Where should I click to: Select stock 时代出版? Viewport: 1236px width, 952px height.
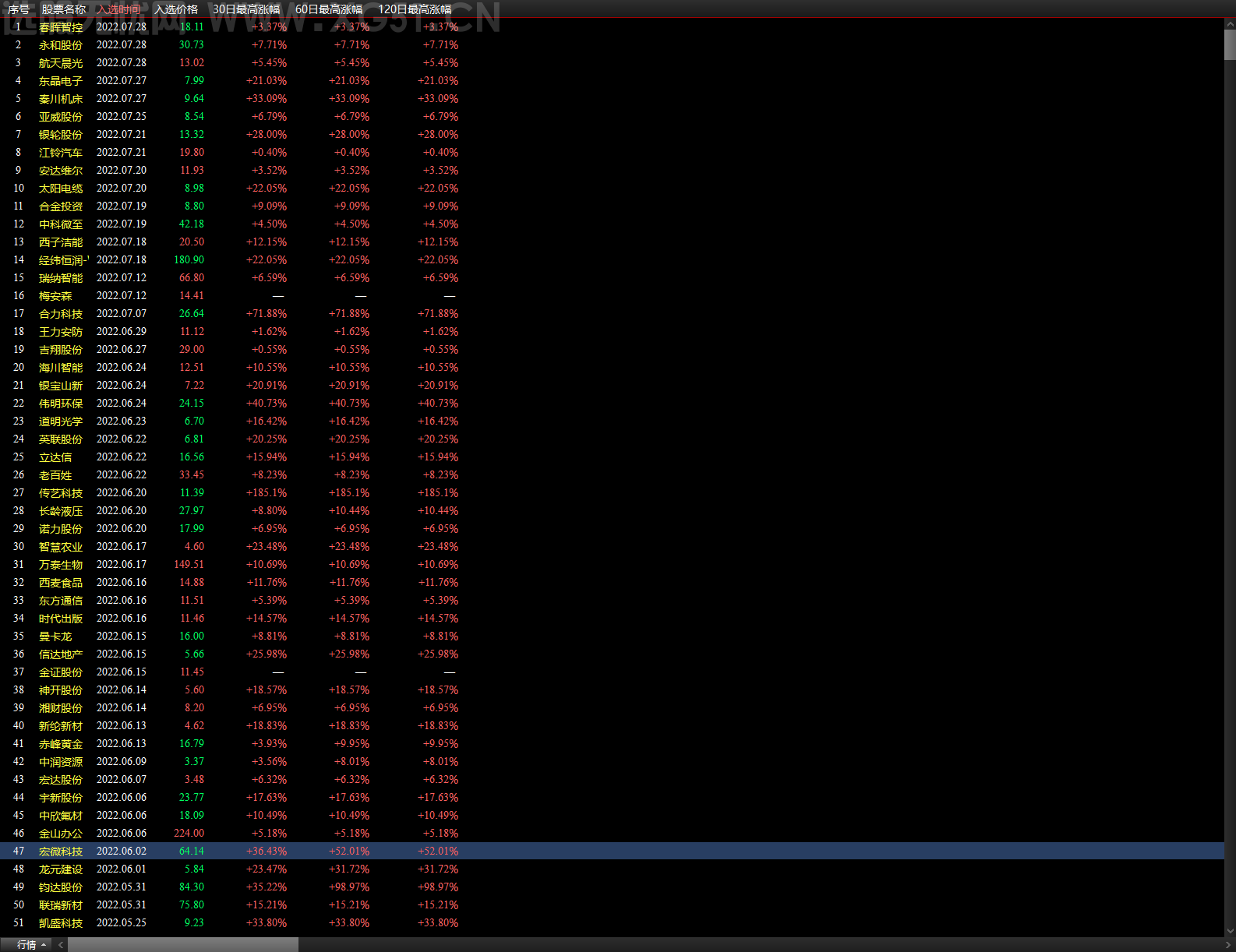61,619
